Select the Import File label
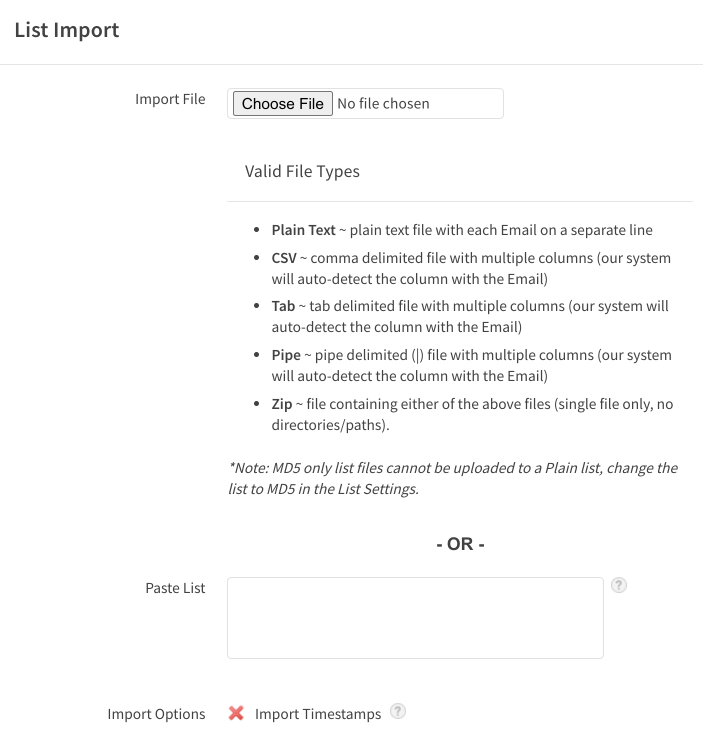The height and width of the screenshot is (743, 703). (170, 99)
